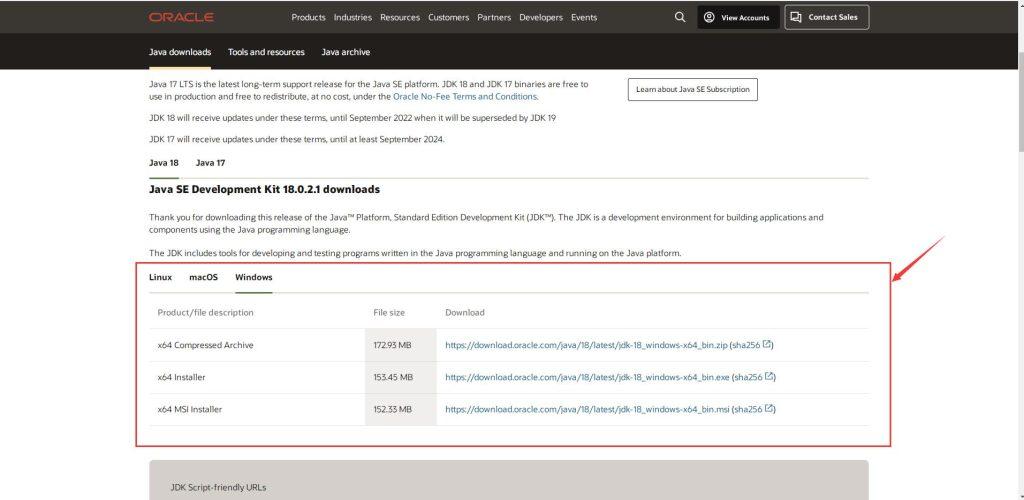Click the Contact Sales button
This screenshot has height=500, width=1024.
[x=826, y=18]
